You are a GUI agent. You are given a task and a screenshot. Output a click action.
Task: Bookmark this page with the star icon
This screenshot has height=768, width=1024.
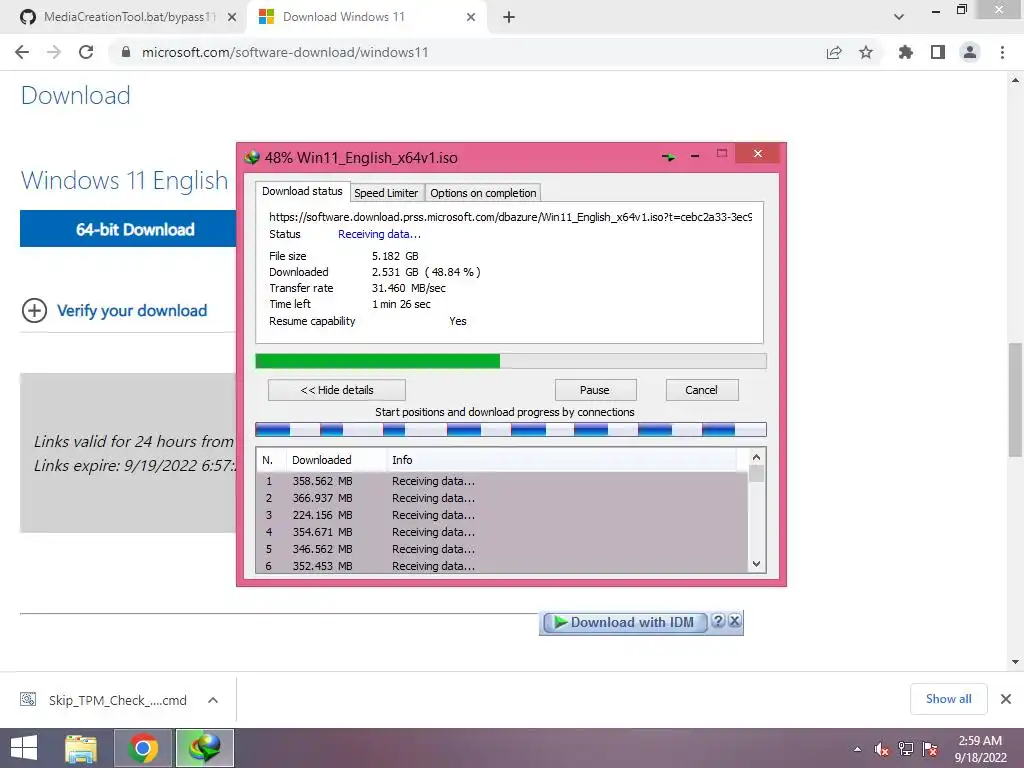click(866, 52)
